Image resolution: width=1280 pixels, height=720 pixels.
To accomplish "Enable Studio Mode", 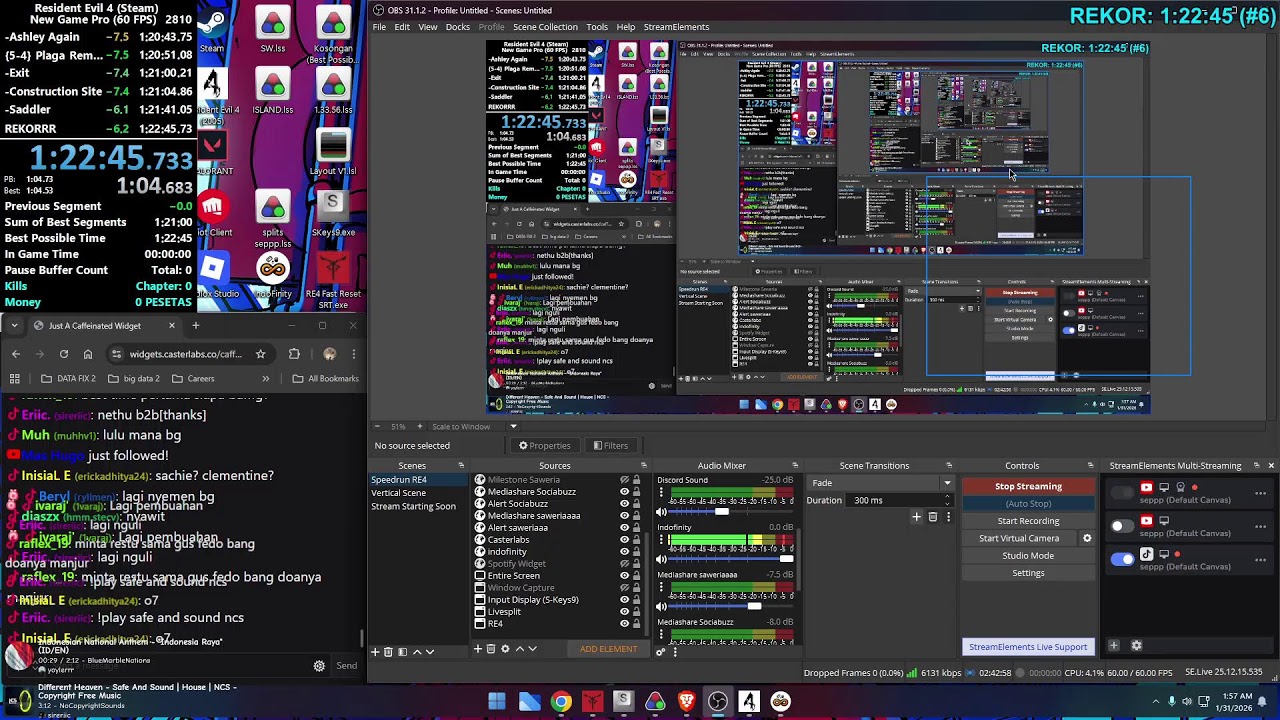I will pos(1028,556).
